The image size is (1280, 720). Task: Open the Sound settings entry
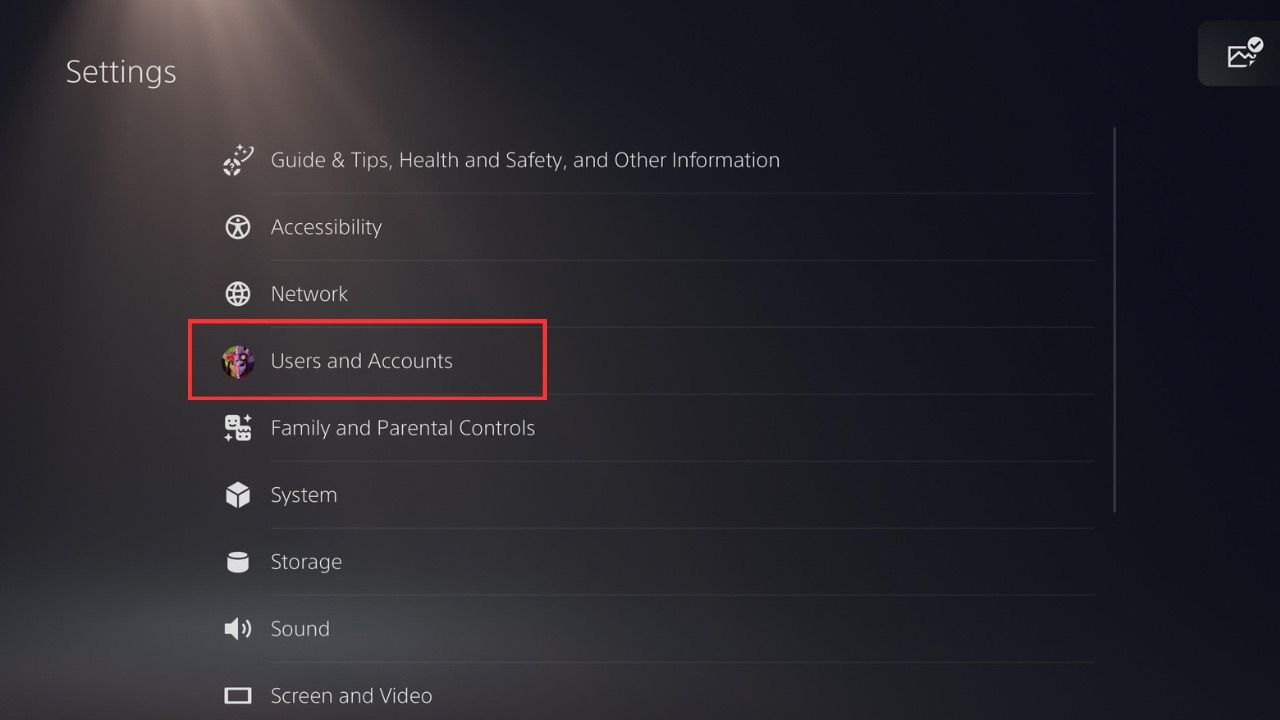coord(300,628)
